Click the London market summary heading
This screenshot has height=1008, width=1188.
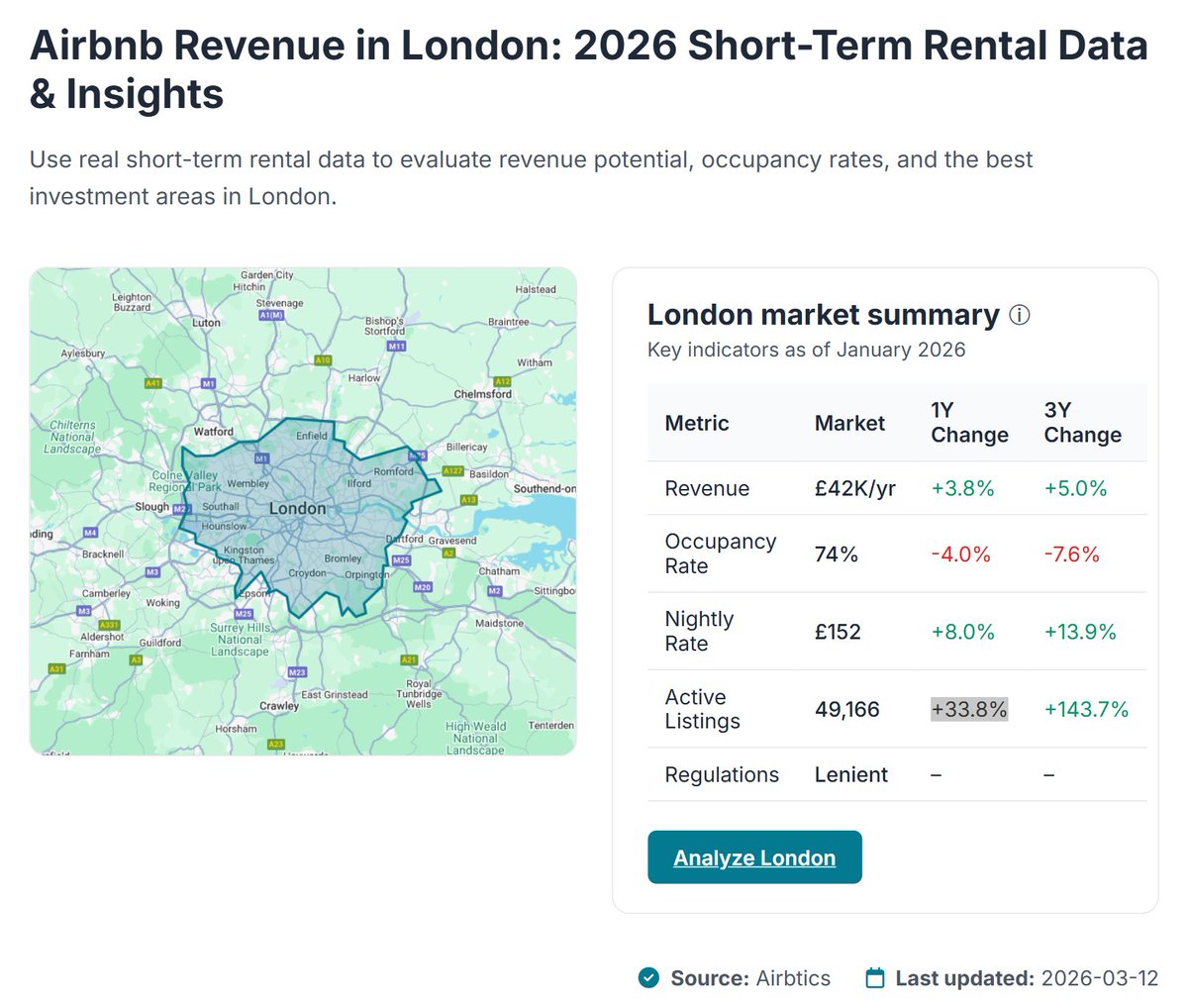pos(824,315)
